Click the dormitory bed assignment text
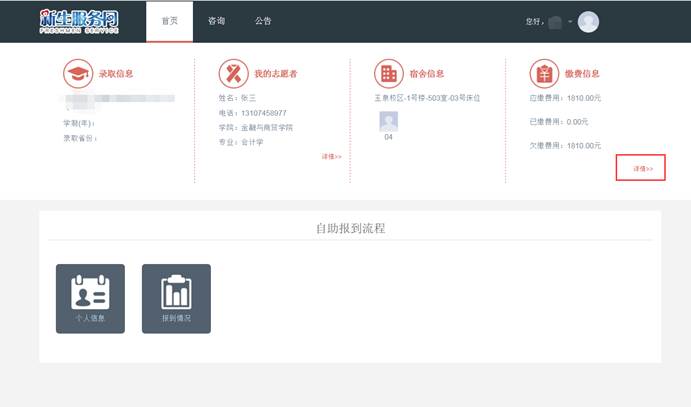This screenshot has height=407, width=691. [427, 98]
